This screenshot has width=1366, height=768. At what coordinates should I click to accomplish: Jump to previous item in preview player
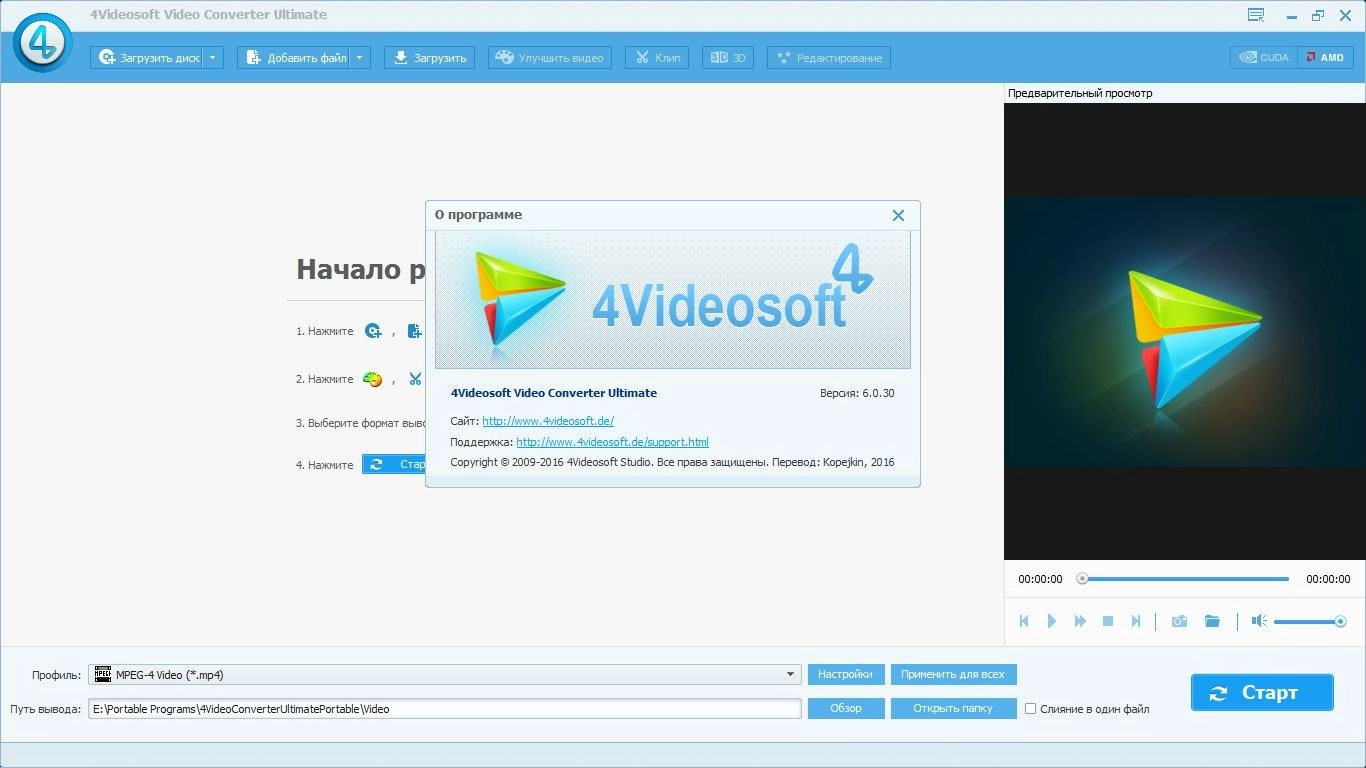coord(1024,621)
